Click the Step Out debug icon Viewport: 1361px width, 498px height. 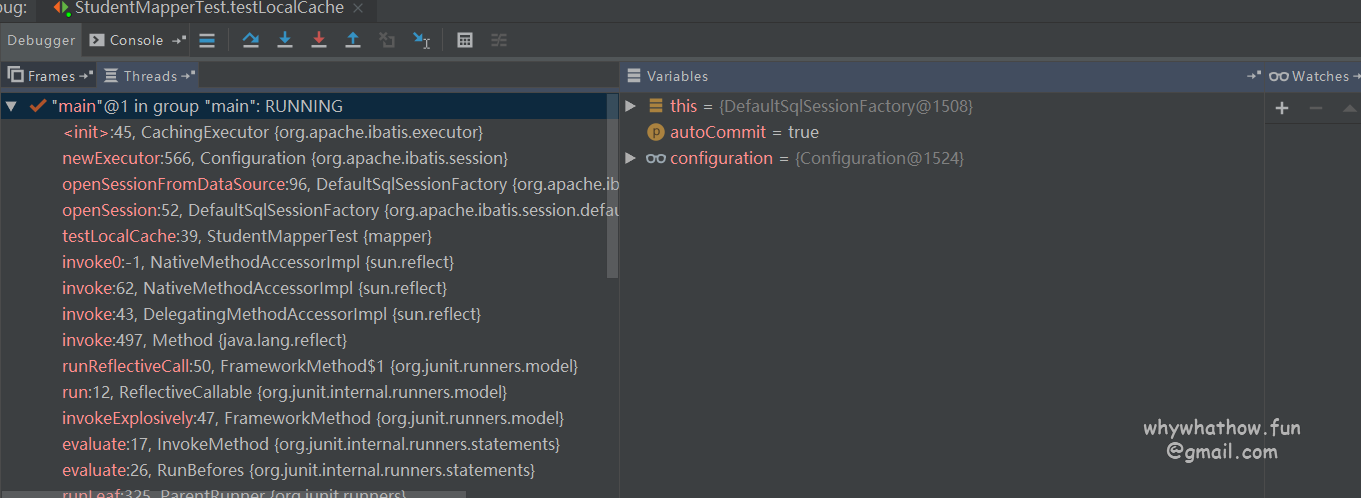353,40
